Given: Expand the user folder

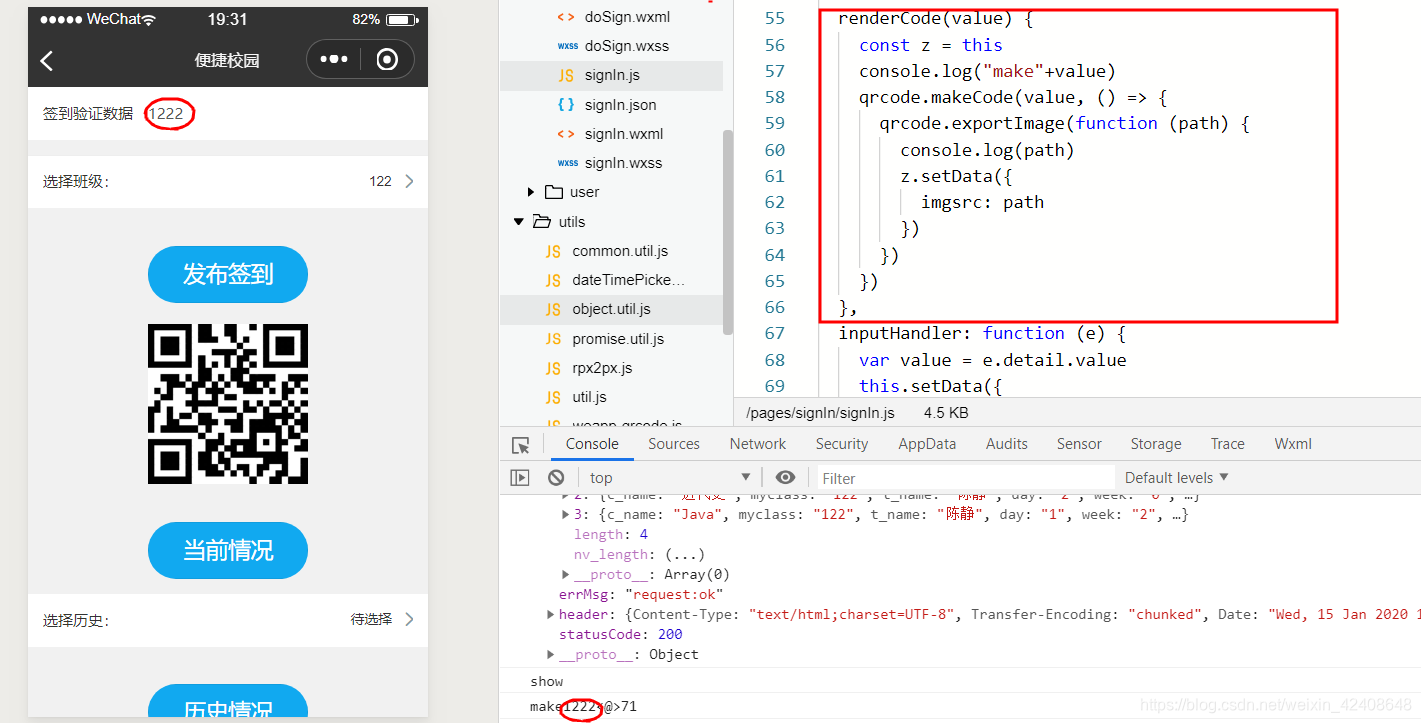Looking at the screenshot, I should point(531,192).
